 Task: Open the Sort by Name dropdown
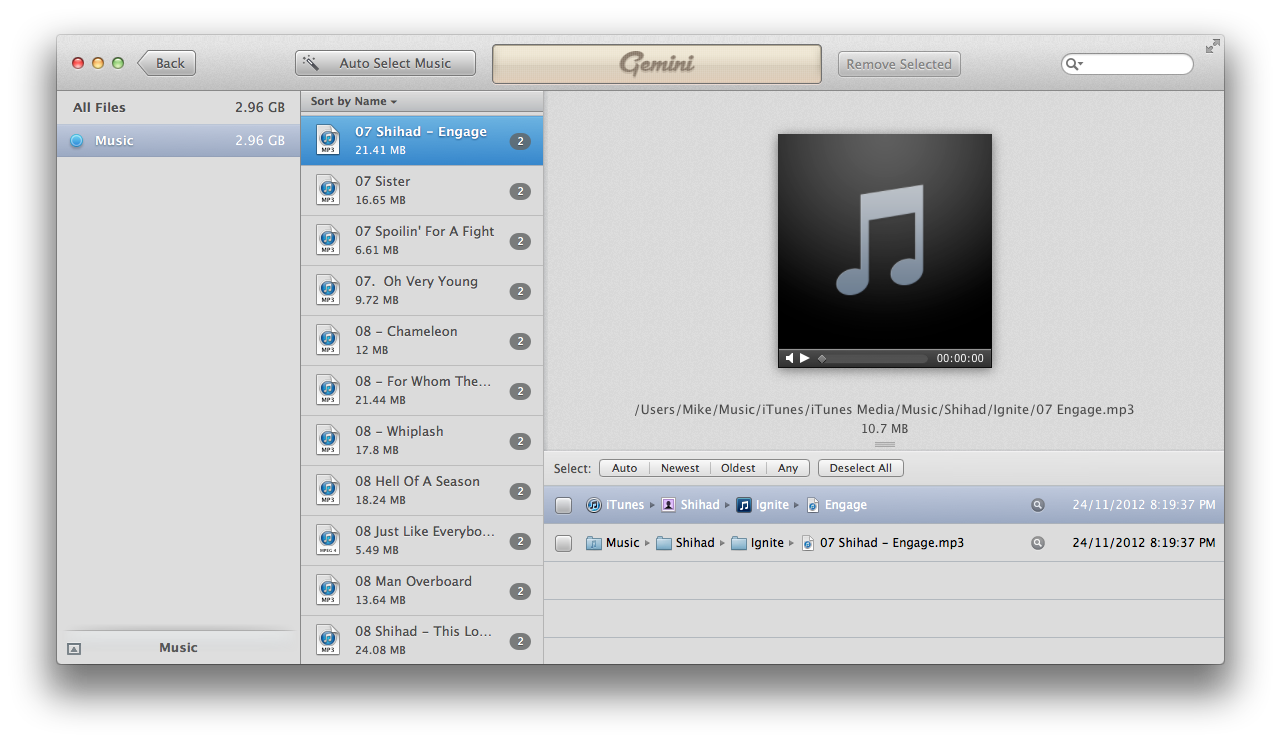pos(353,101)
